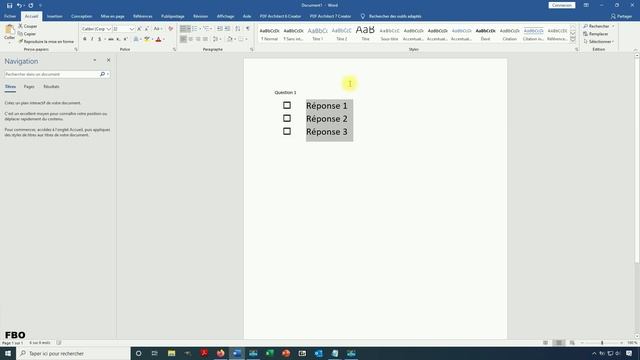
Task: Show paragraph marks (pilcrow)
Action: 247,29
